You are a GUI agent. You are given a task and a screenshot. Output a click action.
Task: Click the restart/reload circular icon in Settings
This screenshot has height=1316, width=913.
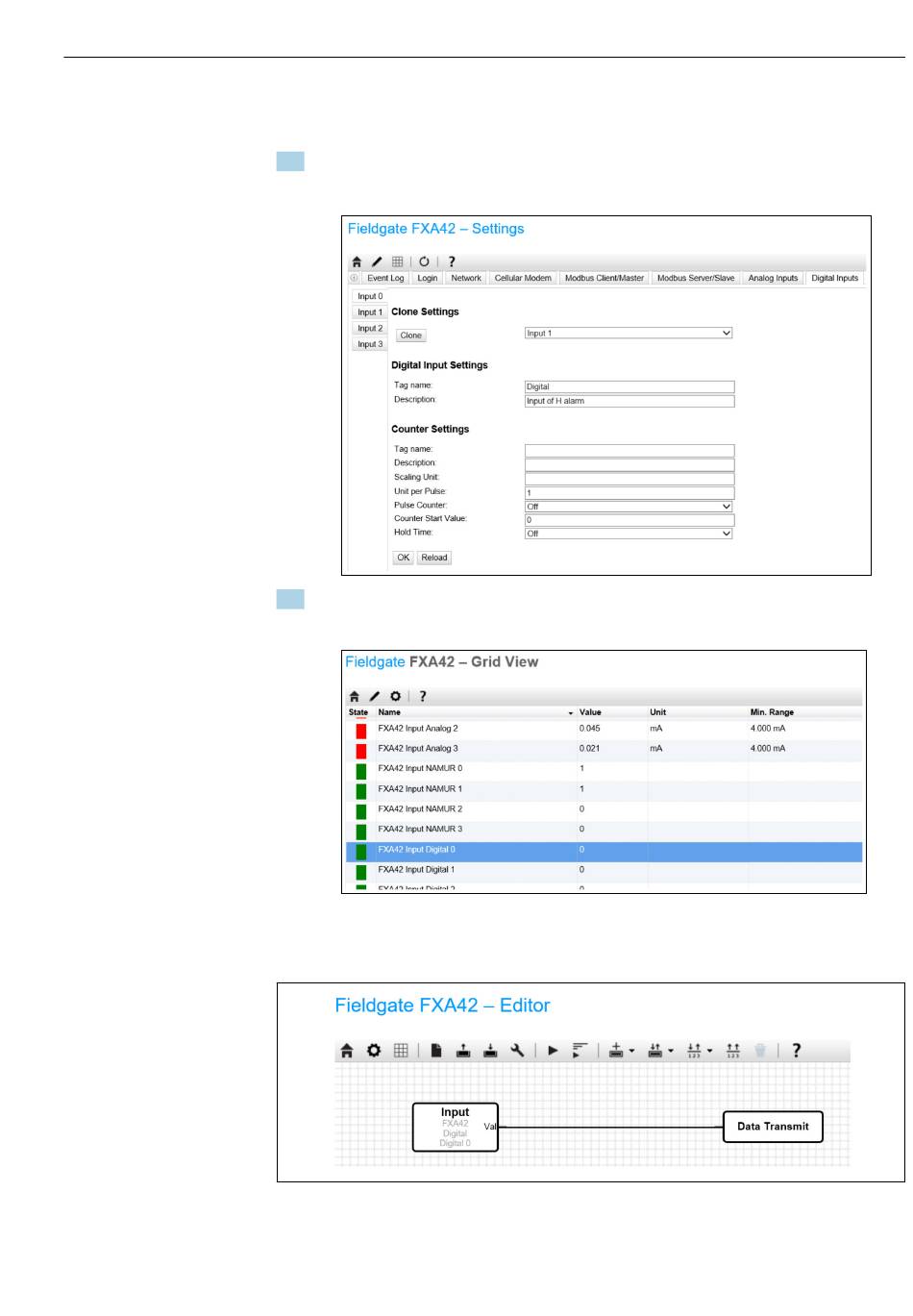424,261
